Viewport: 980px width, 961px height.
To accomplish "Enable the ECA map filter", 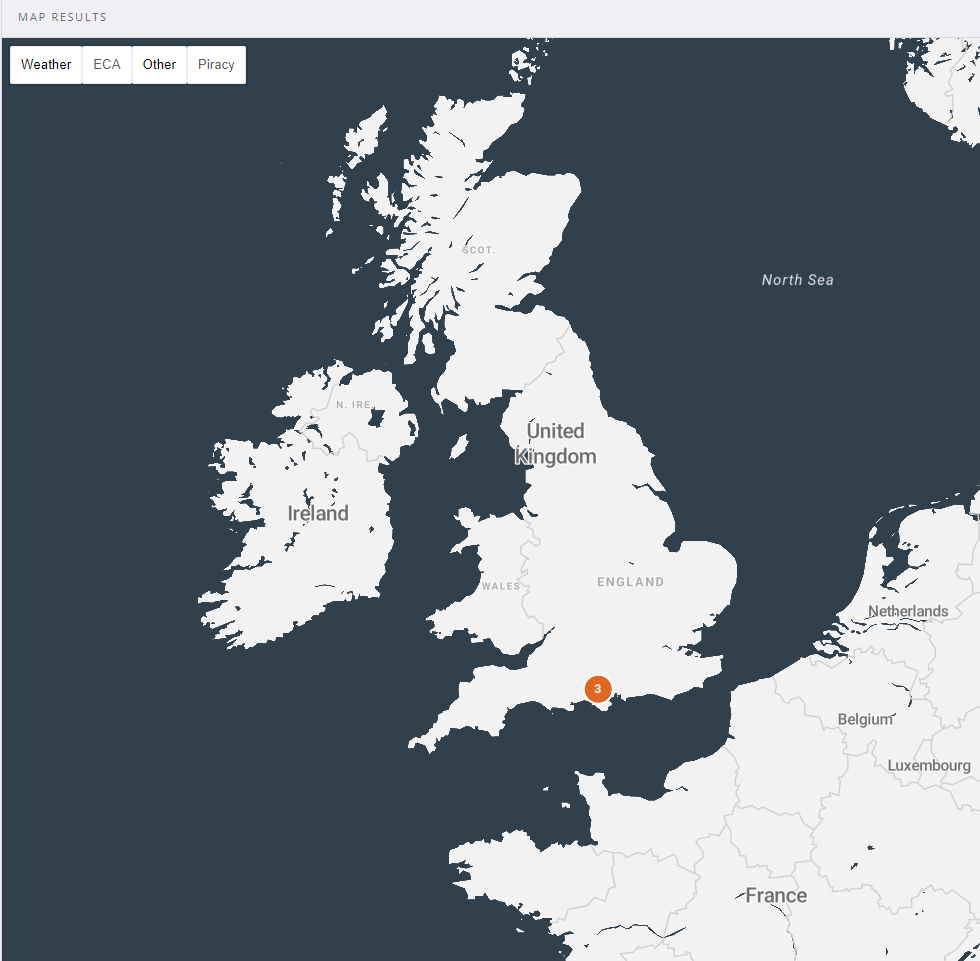I will [x=107, y=64].
